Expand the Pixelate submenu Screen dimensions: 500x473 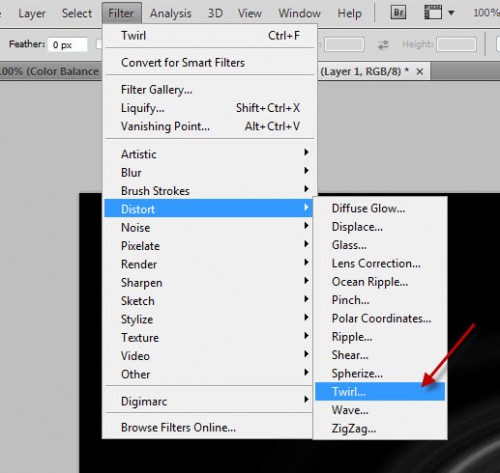click(x=209, y=246)
